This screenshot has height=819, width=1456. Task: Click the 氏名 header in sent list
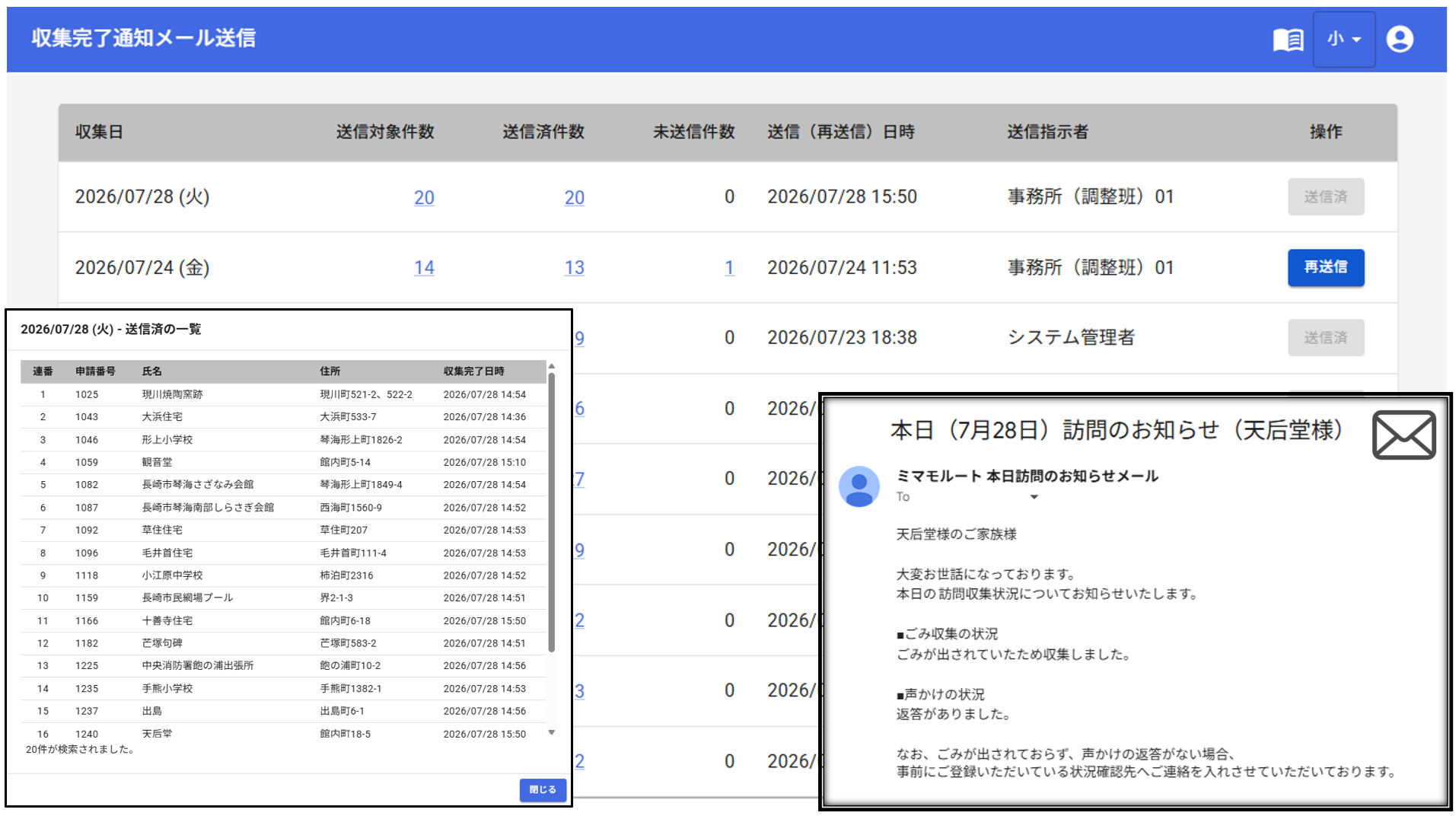[x=151, y=371]
